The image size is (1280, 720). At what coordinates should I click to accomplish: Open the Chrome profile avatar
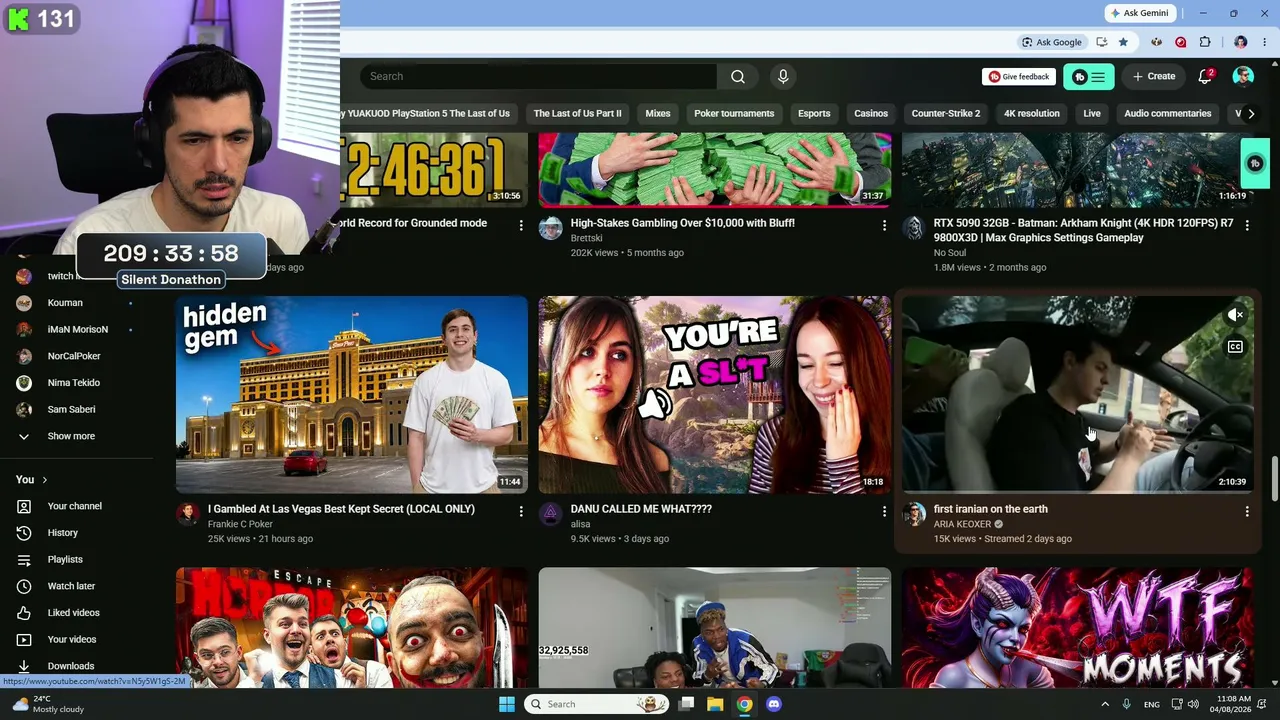pyautogui.click(x=1241, y=42)
